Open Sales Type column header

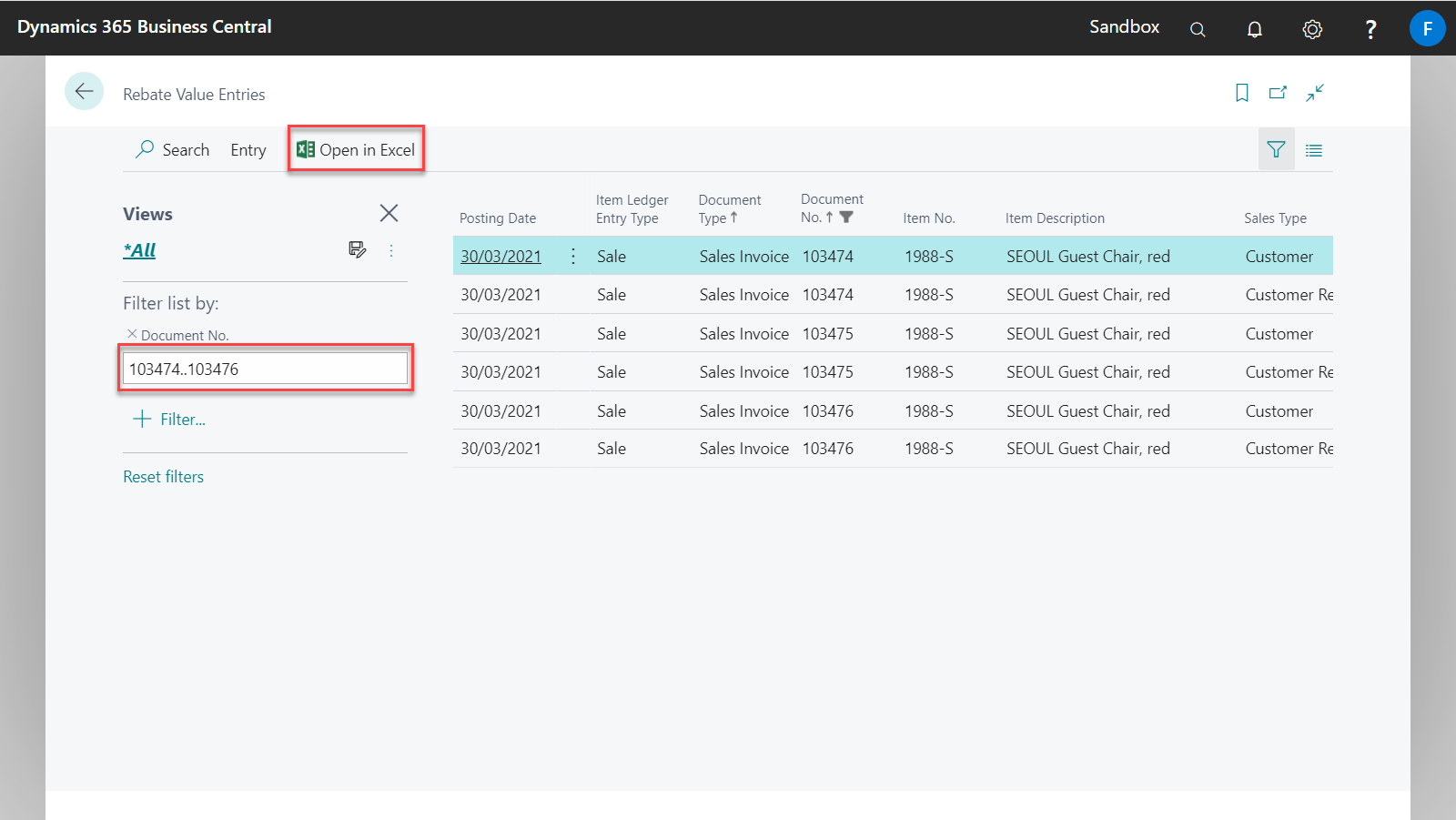pos(1275,218)
